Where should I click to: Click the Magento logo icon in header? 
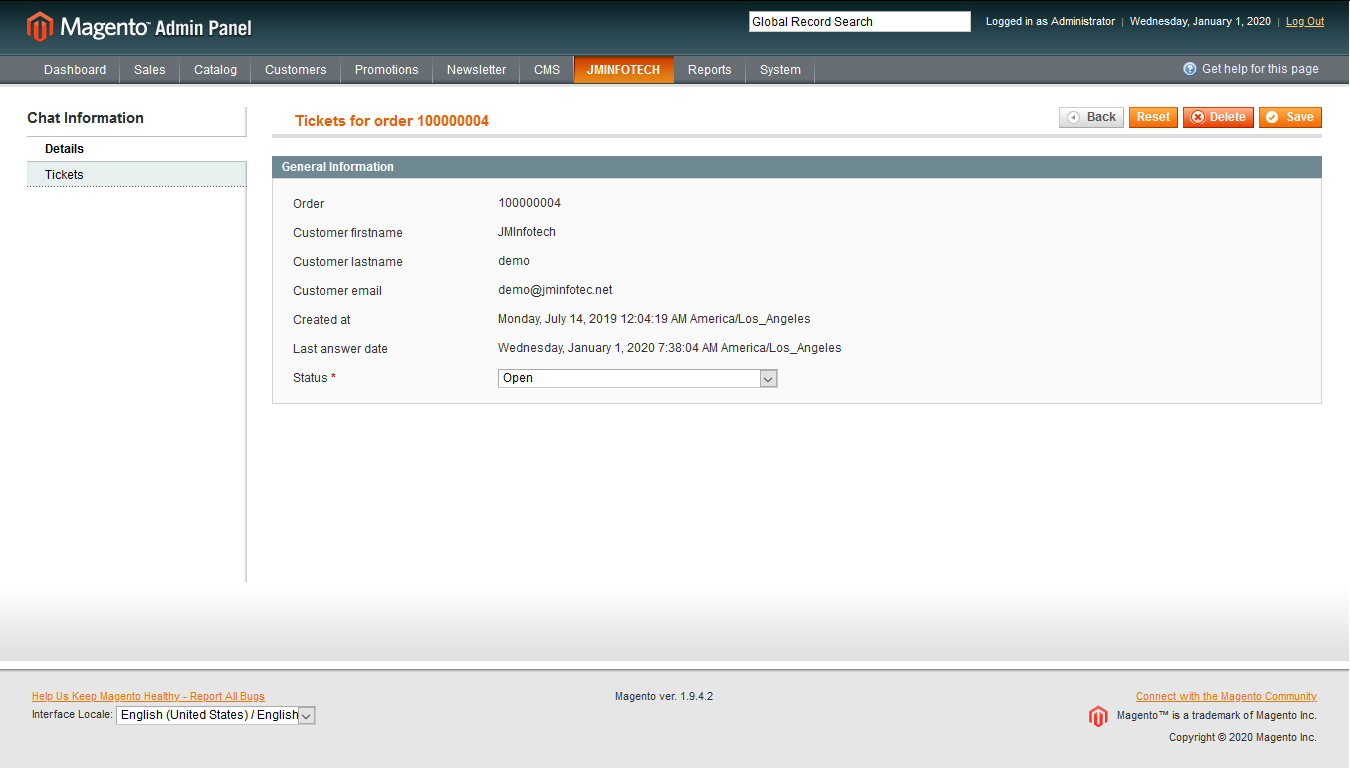coord(40,27)
